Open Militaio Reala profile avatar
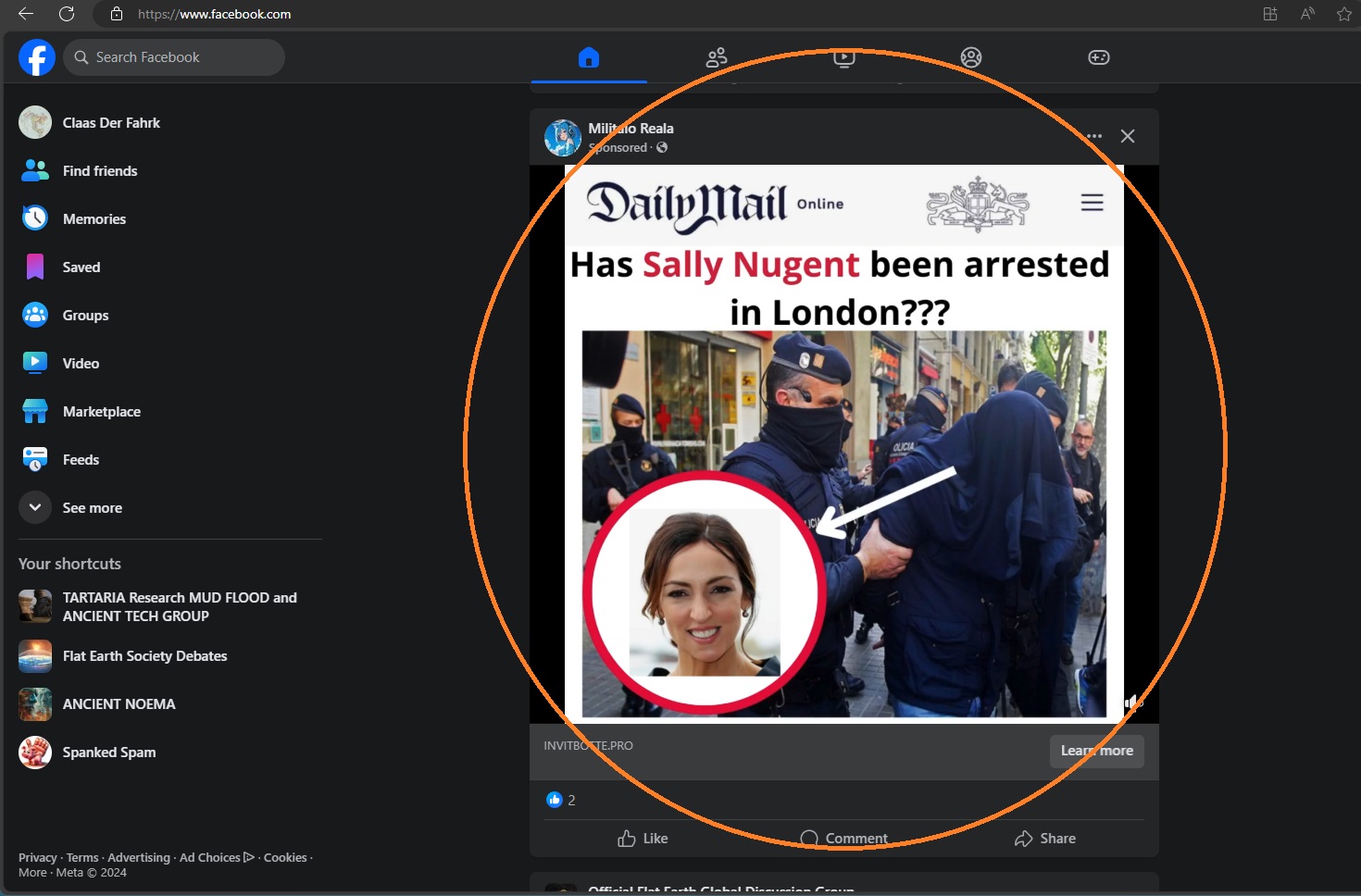Screen dimensions: 1361x896 click(563, 137)
